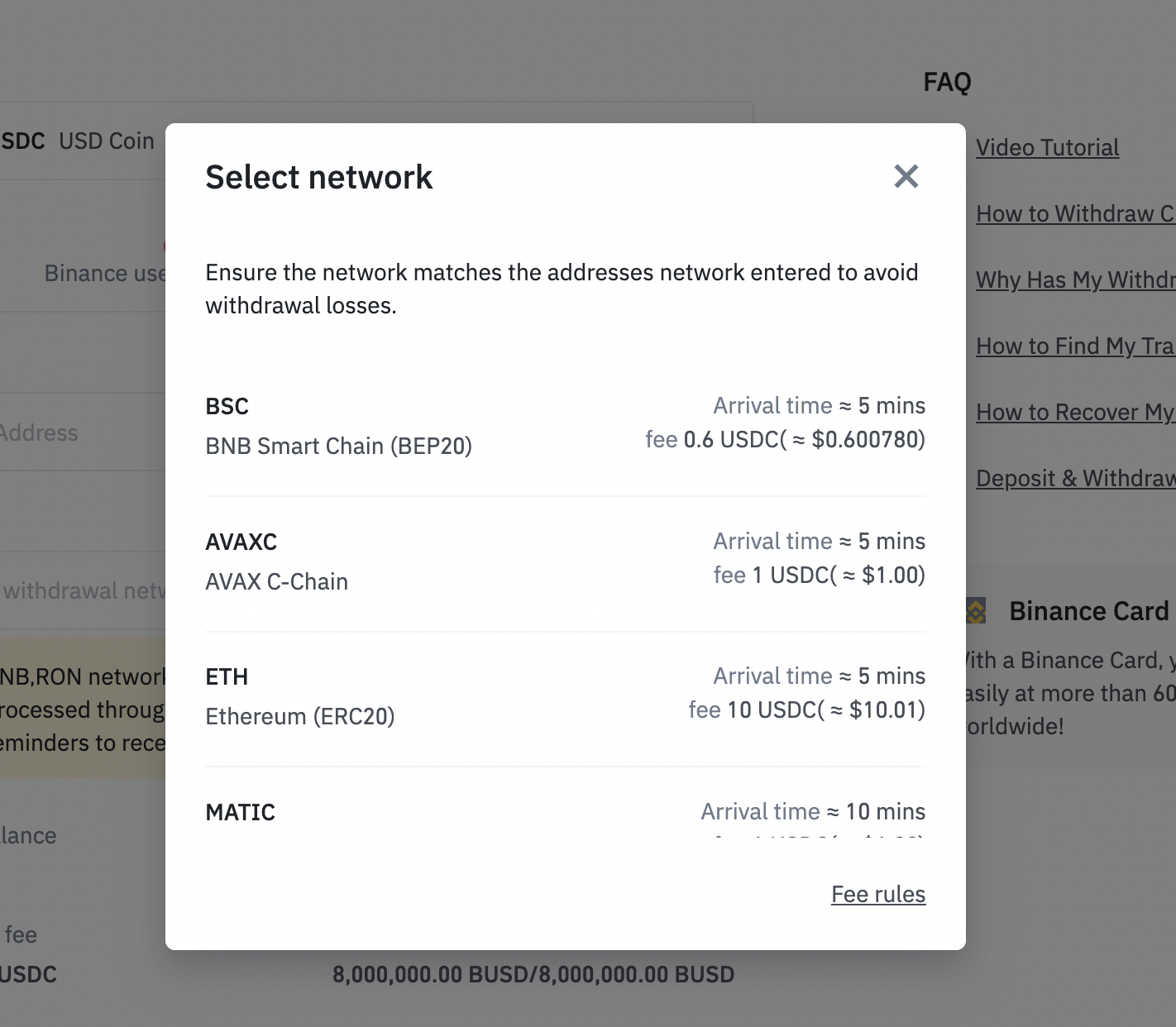Viewport: 1176px width, 1027px height.
Task: Click the FAQ heading
Action: [x=948, y=82]
